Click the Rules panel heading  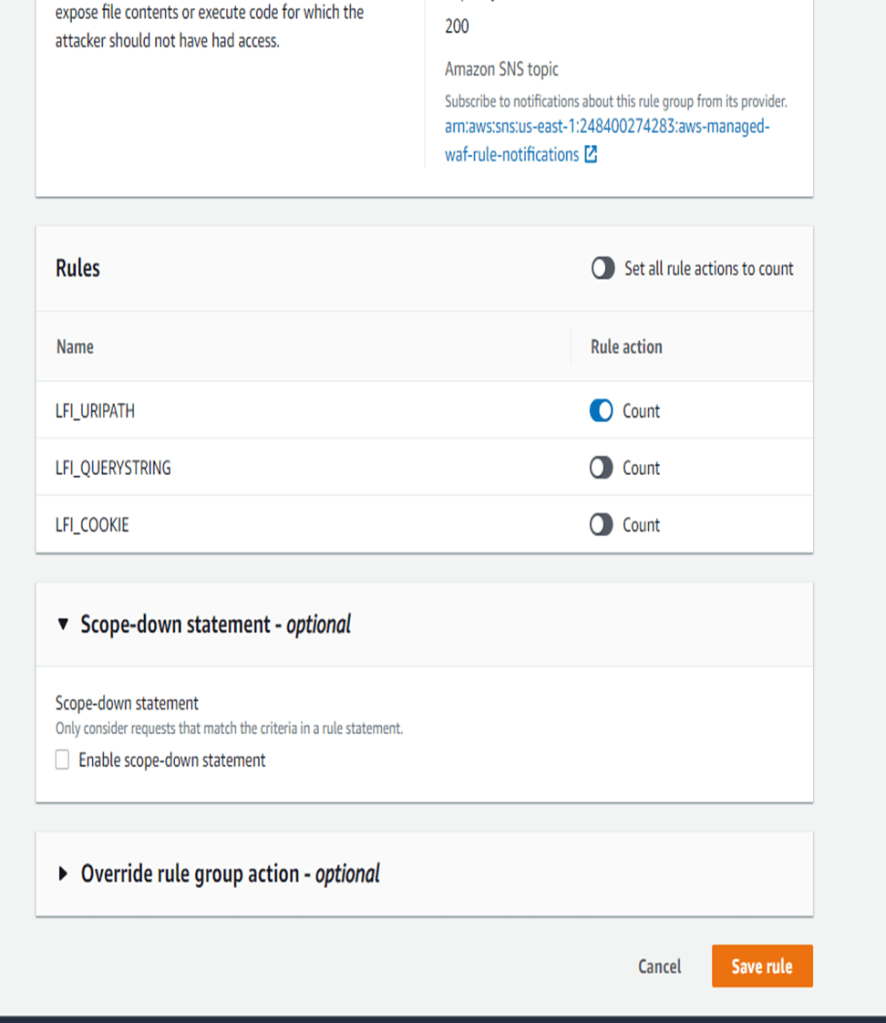(x=78, y=268)
